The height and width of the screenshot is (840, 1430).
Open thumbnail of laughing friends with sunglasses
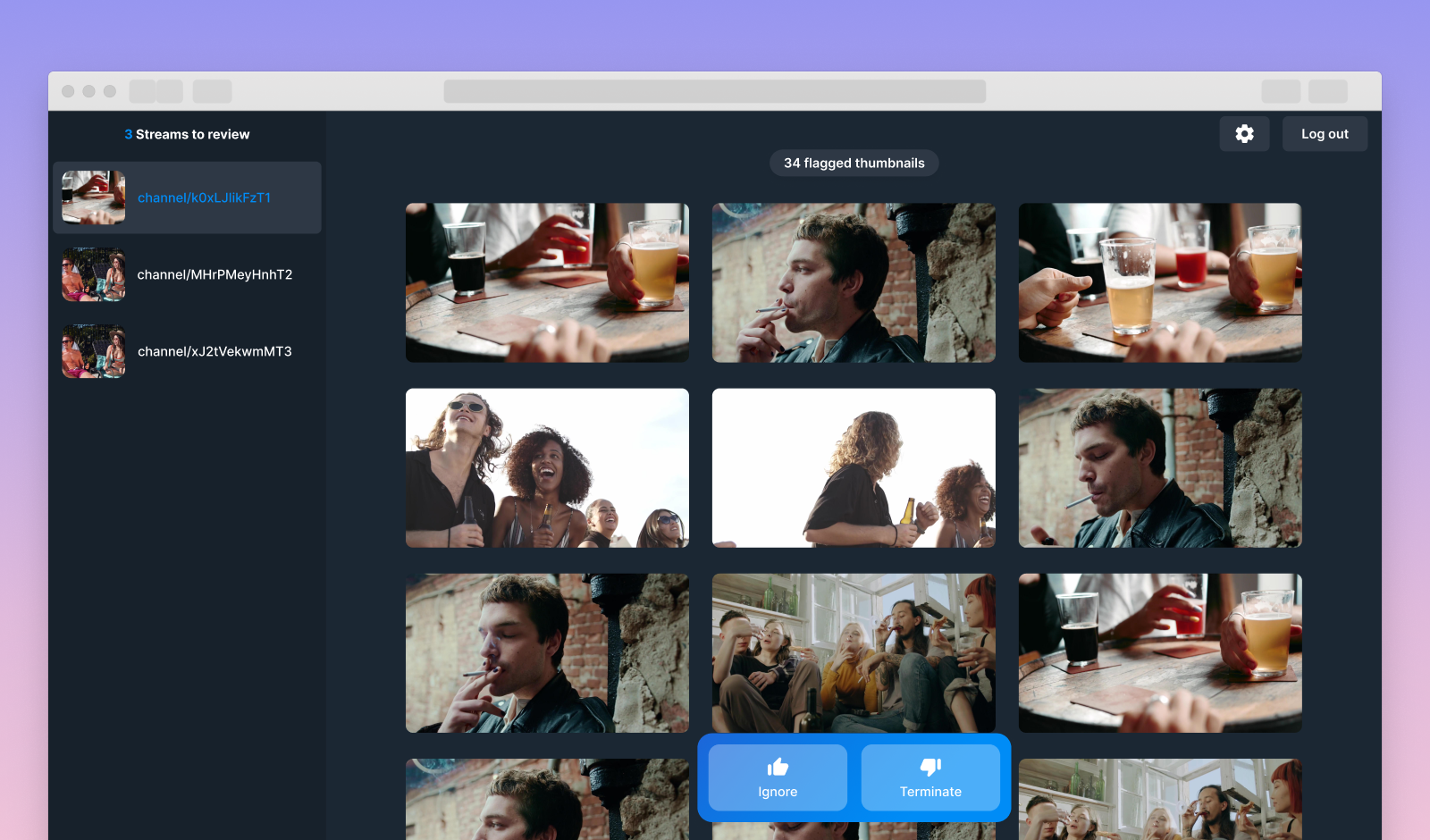[547, 467]
